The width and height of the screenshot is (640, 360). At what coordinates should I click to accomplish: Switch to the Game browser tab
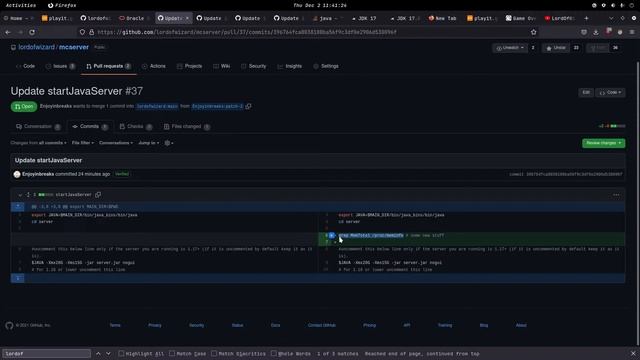(x=521, y=18)
